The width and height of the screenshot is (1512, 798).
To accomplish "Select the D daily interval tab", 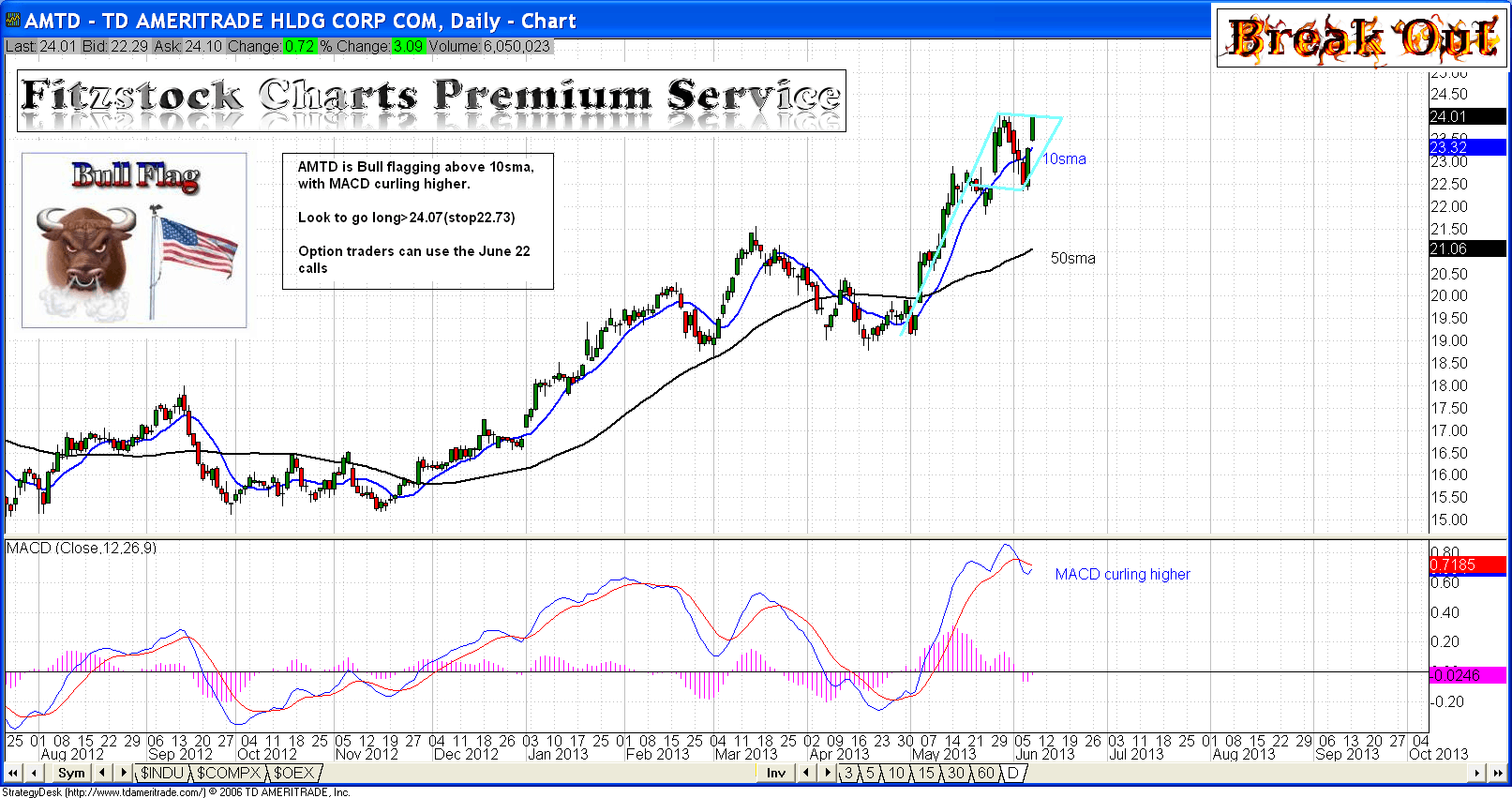I will coord(1012,773).
